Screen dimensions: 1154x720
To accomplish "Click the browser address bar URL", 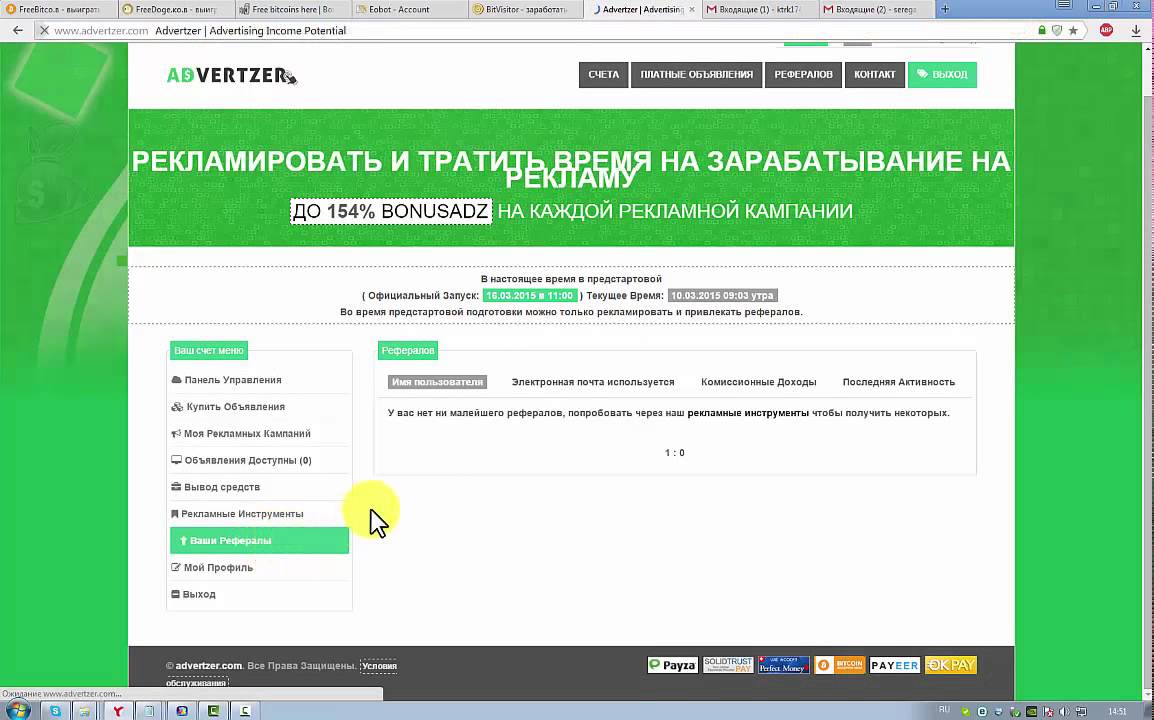I will (102, 30).
